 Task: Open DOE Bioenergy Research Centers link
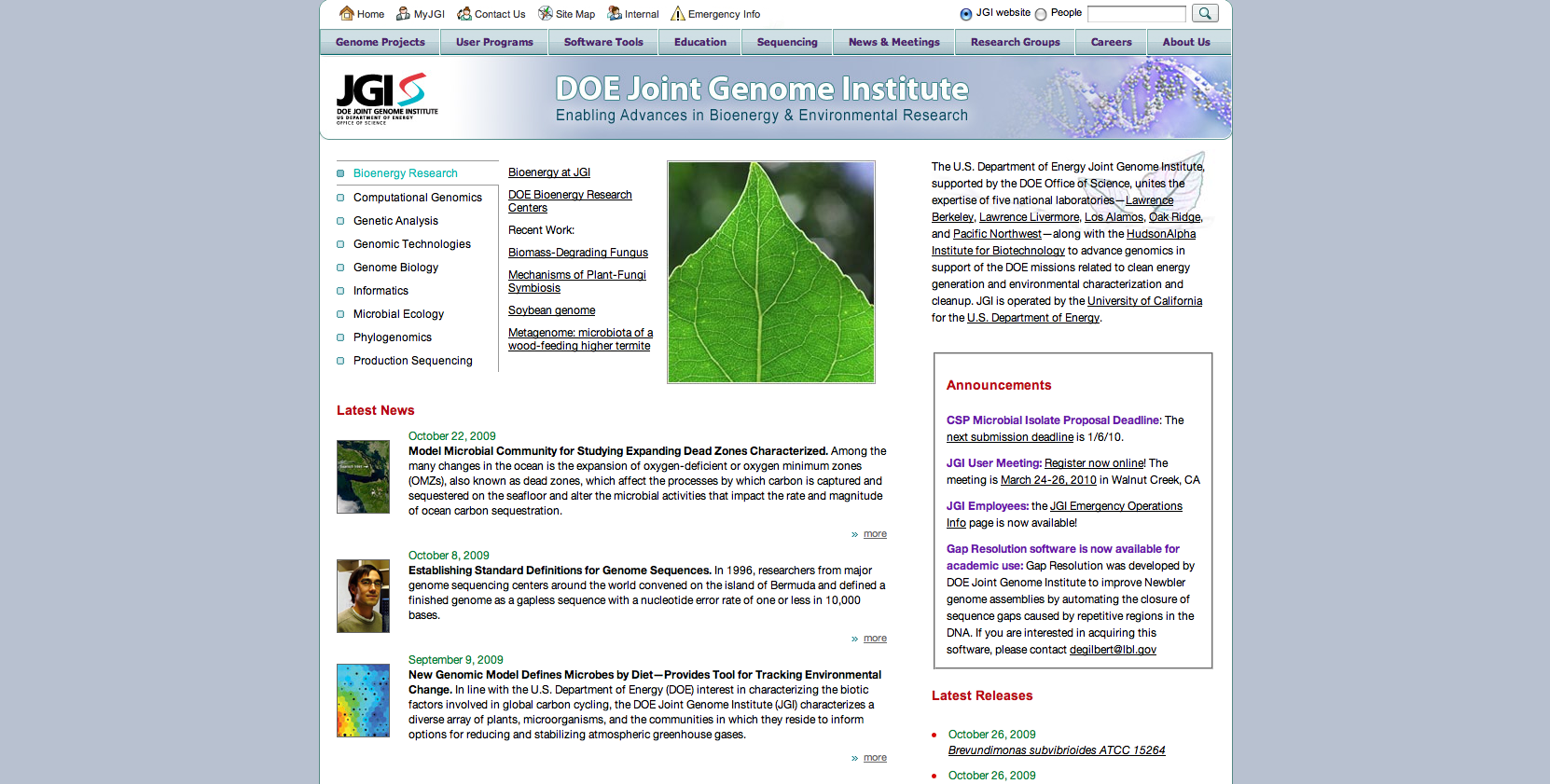570,201
